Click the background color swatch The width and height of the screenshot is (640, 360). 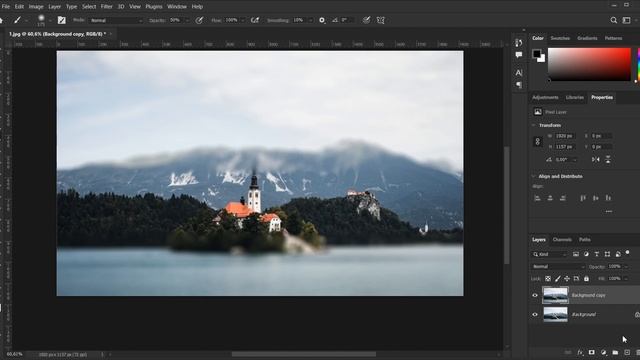[x=542, y=59]
